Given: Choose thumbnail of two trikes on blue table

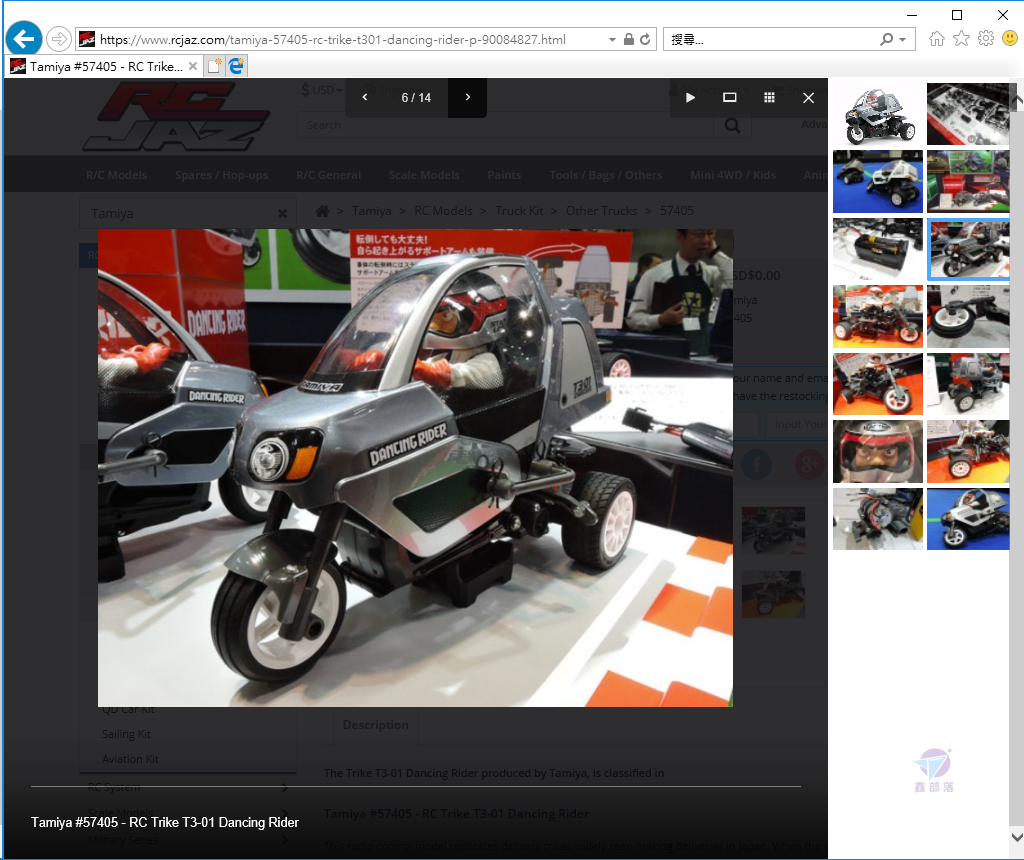Looking at the screenshot, I should [x=878, y=182].
